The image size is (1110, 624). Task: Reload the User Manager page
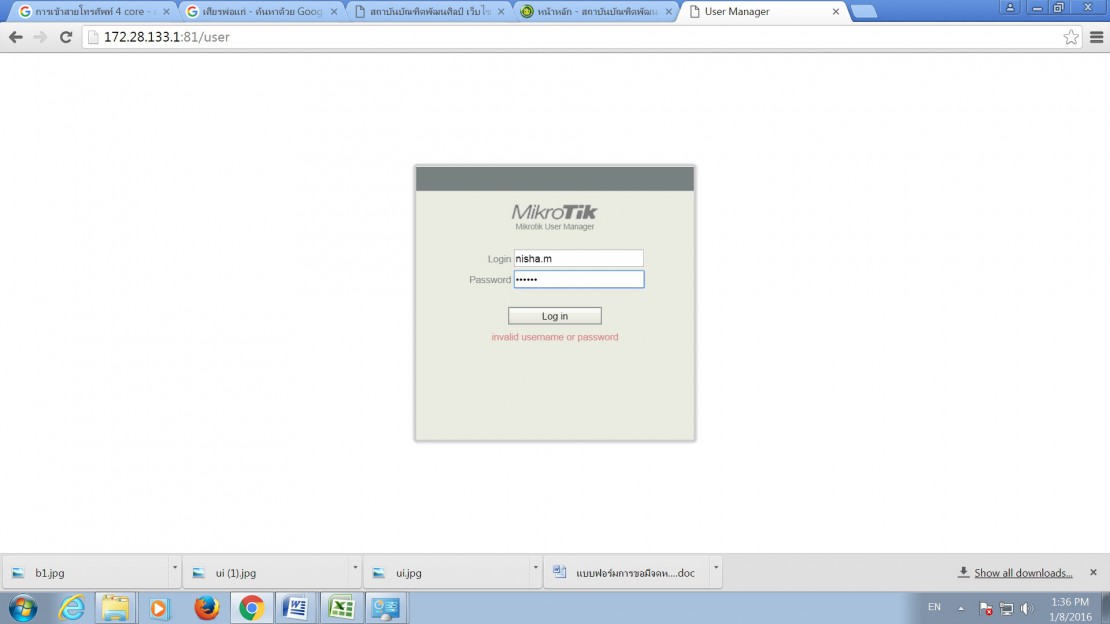(x=66, y=38)
